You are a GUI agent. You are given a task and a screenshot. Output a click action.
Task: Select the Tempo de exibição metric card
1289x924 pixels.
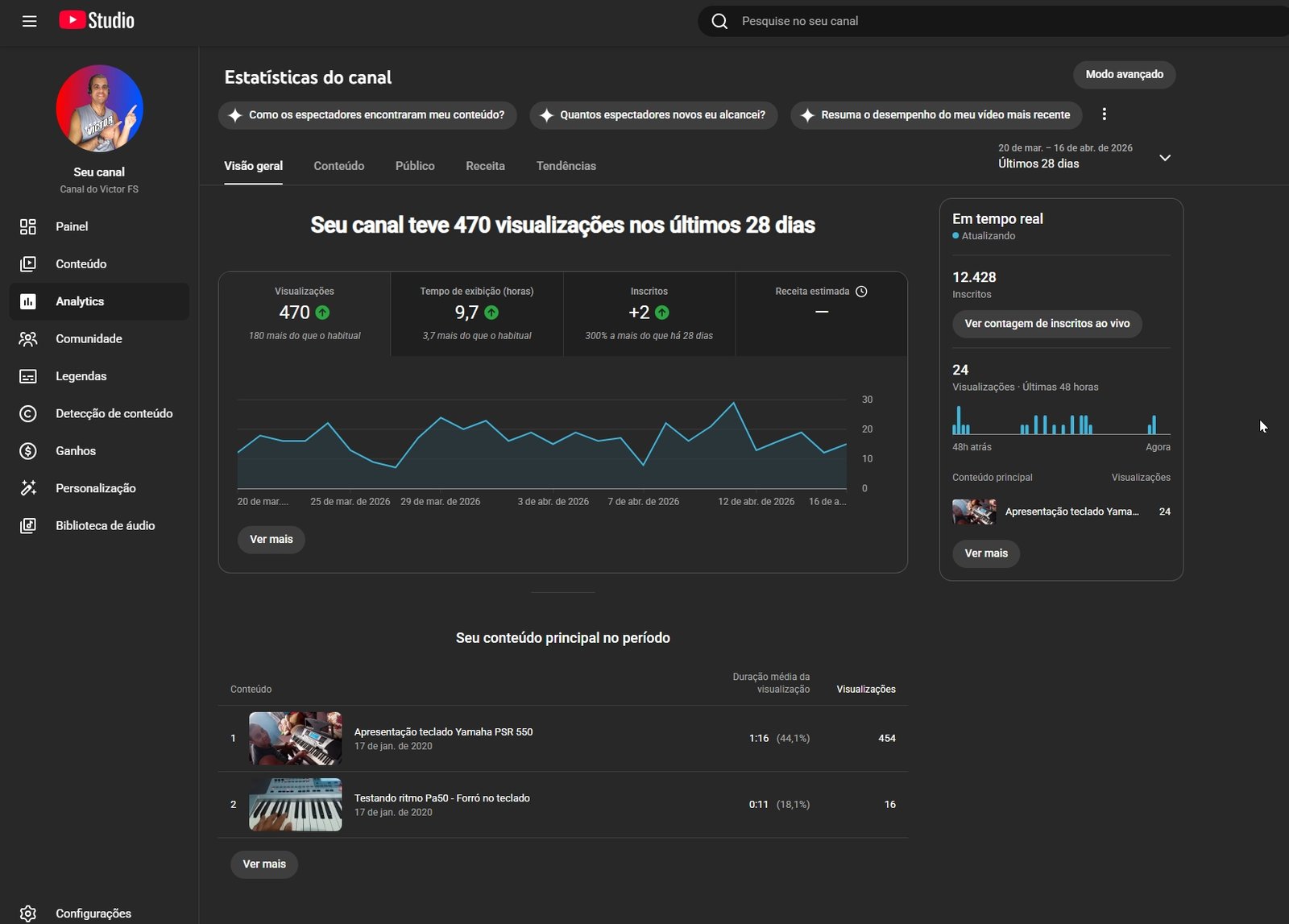point(477,313)
